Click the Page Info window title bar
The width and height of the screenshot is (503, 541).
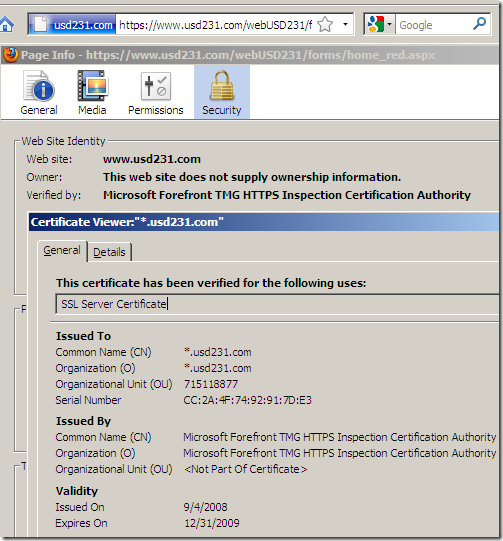tap(250, 55)
